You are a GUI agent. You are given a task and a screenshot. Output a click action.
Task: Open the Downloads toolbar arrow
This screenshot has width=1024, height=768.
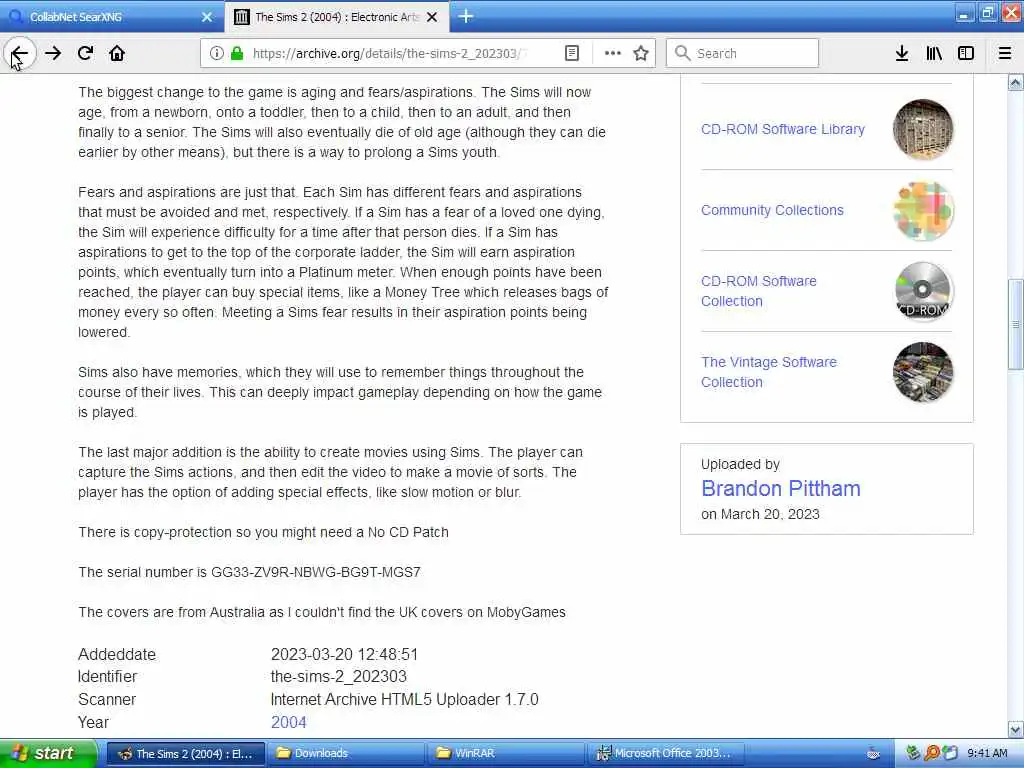tap(901, 54)
